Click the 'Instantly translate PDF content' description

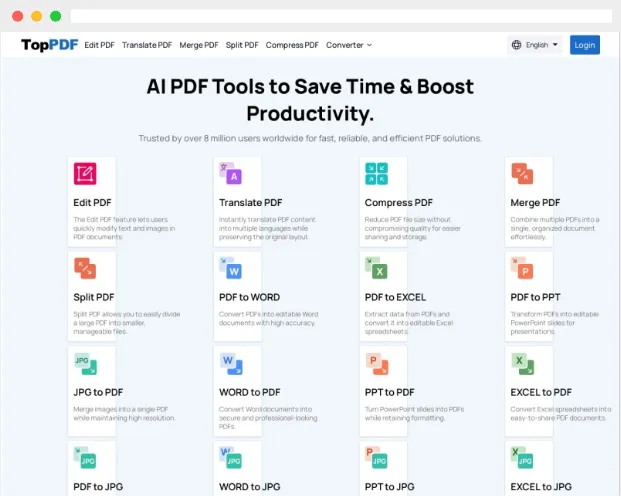(x=267, y=228)
